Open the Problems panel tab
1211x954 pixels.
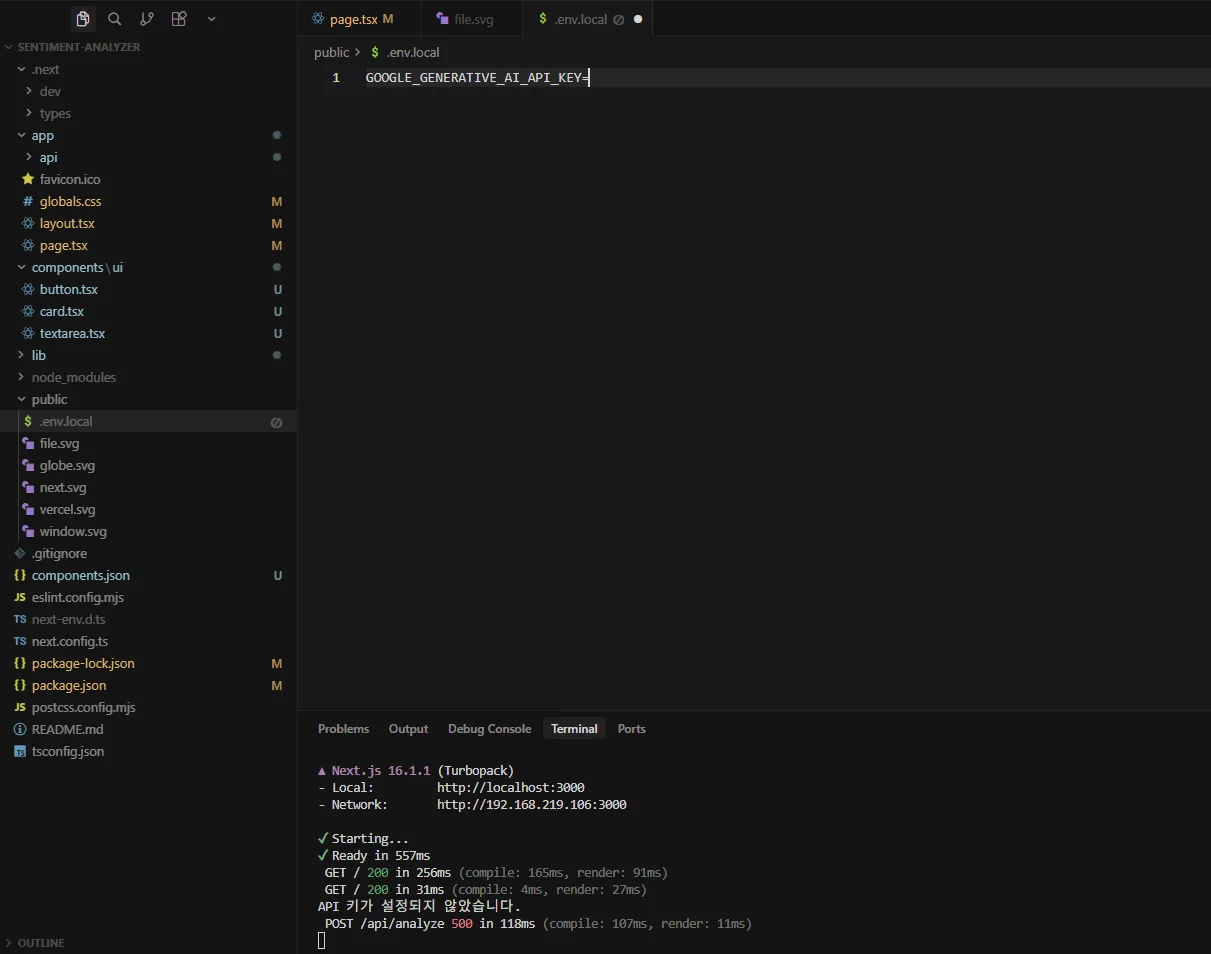[343, 729]
